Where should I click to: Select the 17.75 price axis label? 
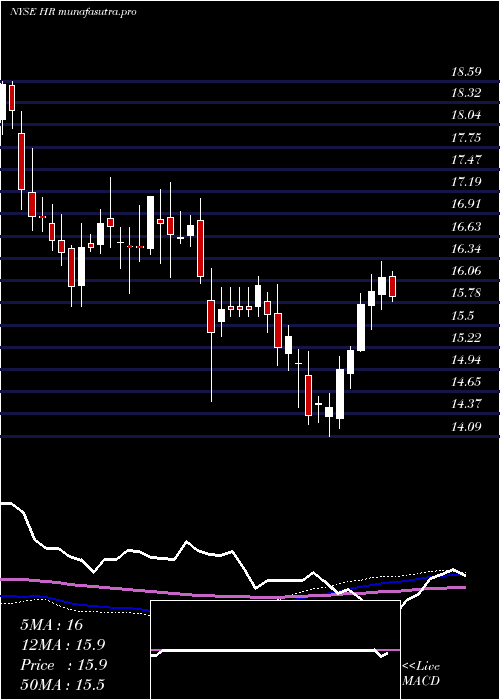coord(467,138)
